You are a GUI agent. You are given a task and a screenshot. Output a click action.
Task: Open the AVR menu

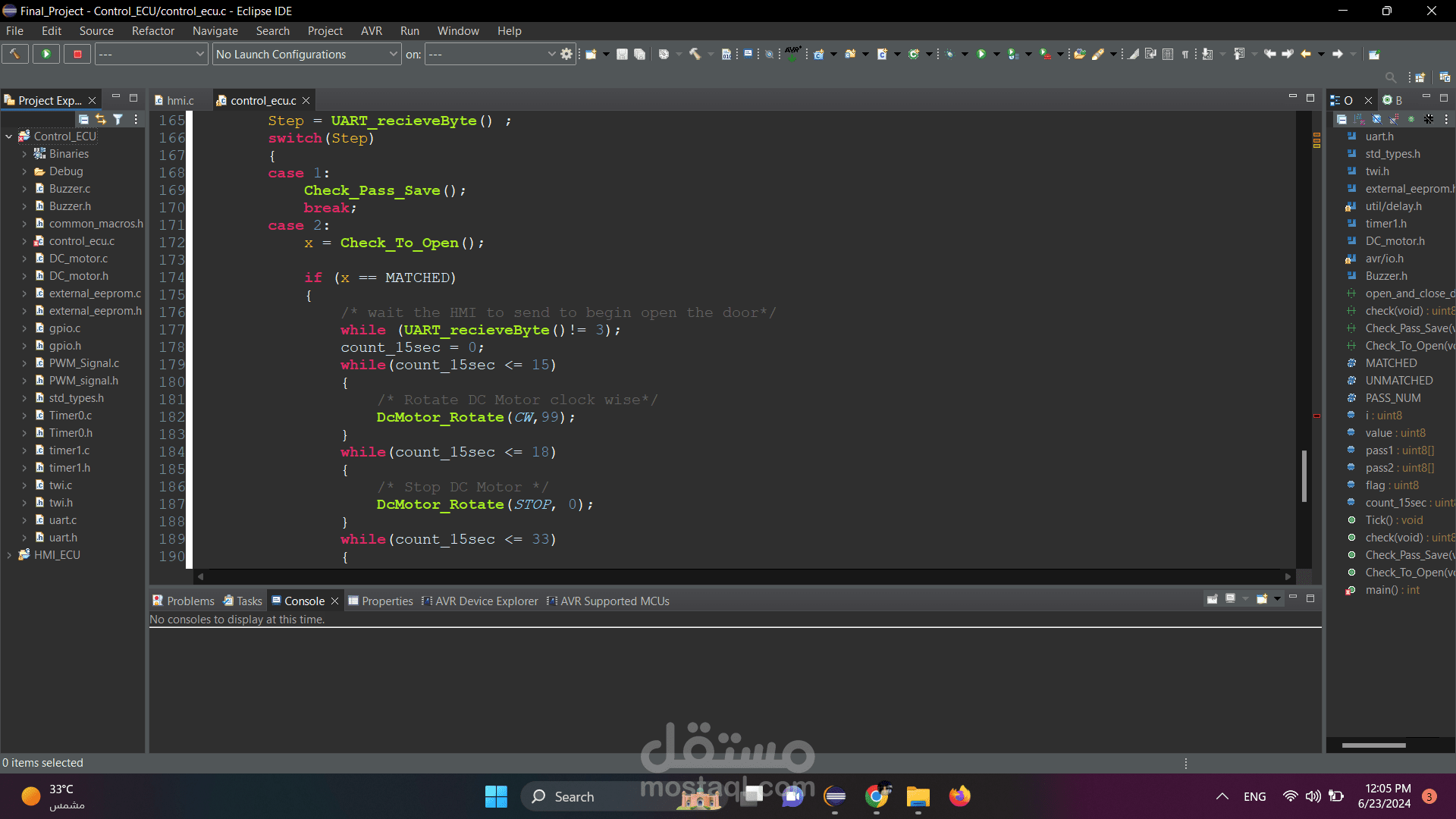tap(371, 31)
